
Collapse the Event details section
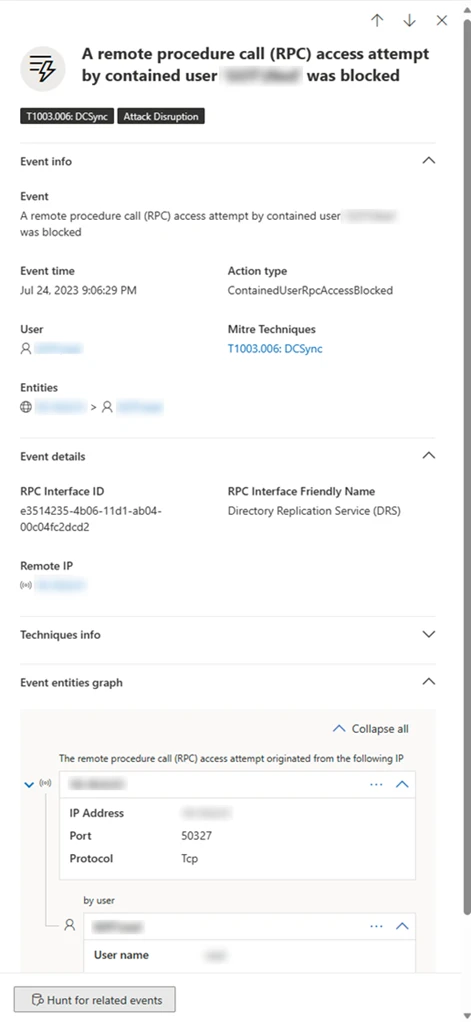[x=429, y=456]
